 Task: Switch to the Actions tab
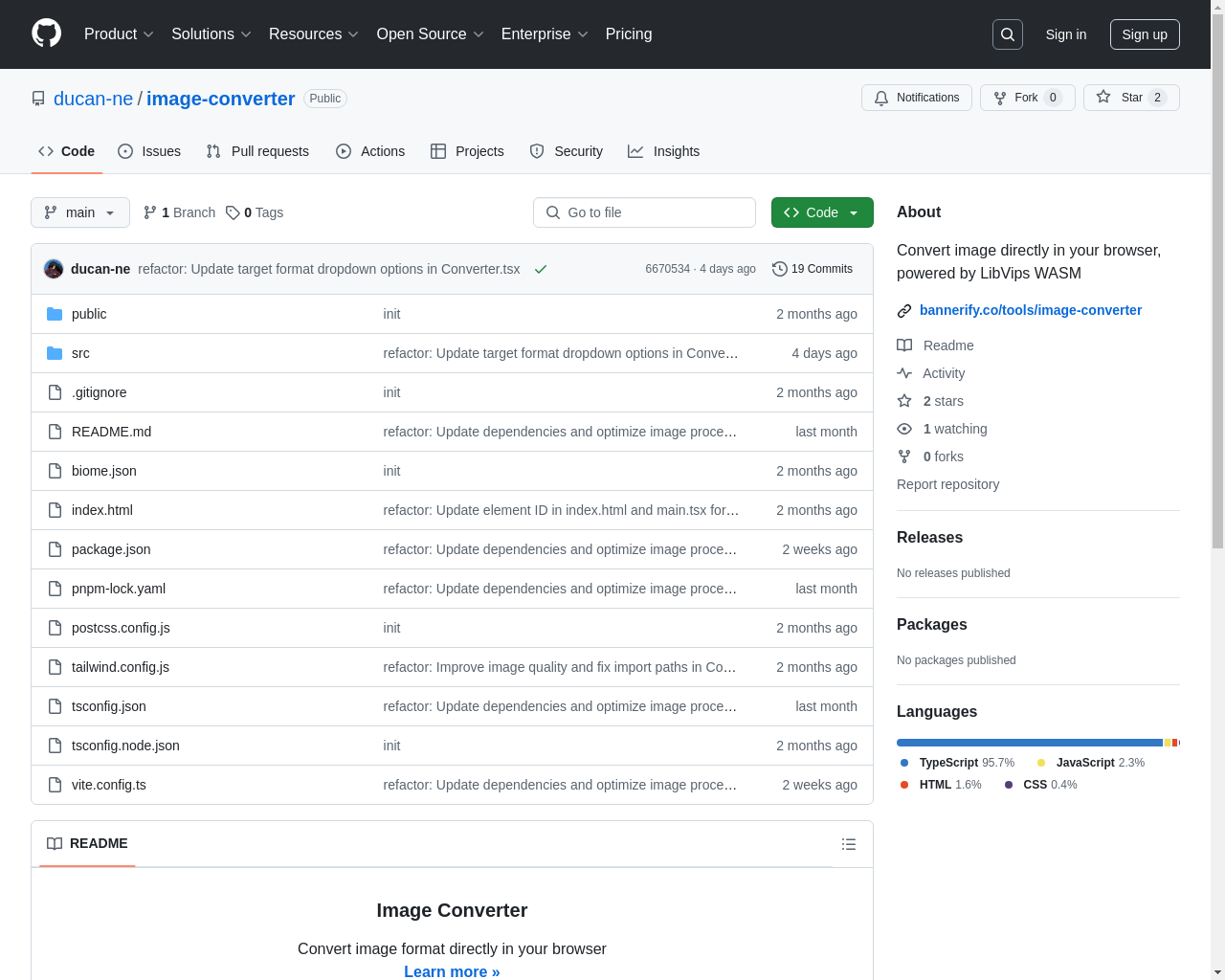coord(370,151)
